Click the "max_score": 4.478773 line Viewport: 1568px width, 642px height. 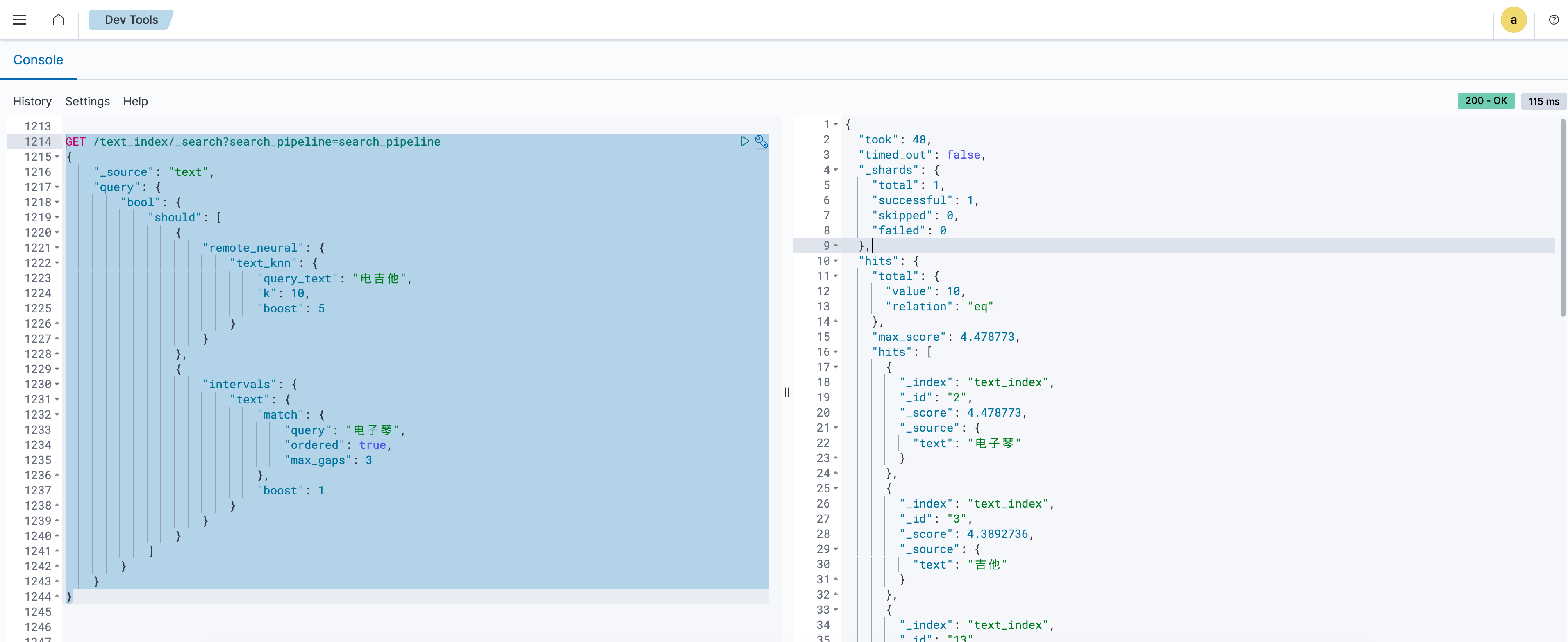pos(945,337)
